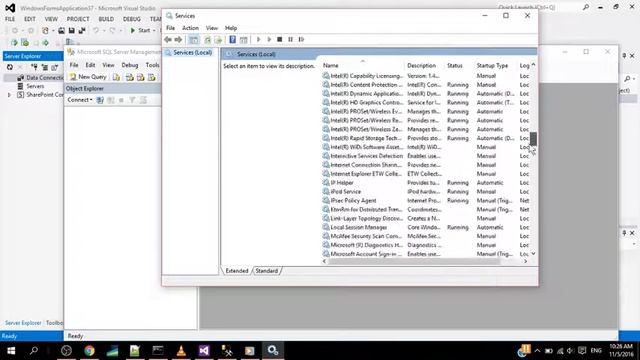
Task: Click the Save All icon in Visual Studio toolbar
Action: tap(82, 31)
